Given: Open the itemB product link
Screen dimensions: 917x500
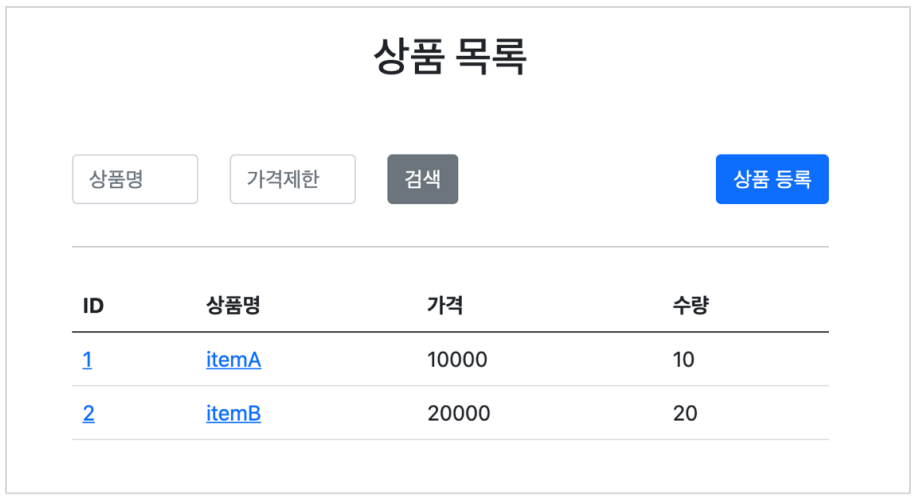Looking at the screenshot, I should [x=233, y=413].
